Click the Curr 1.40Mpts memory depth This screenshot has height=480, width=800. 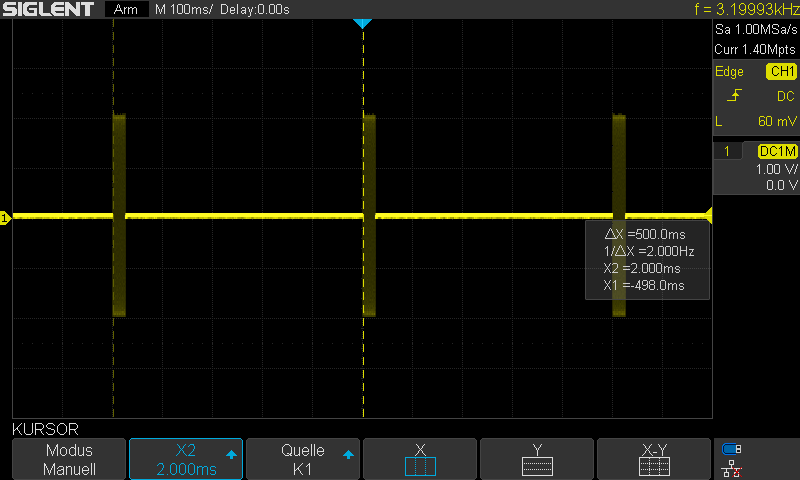click(755, 49)
